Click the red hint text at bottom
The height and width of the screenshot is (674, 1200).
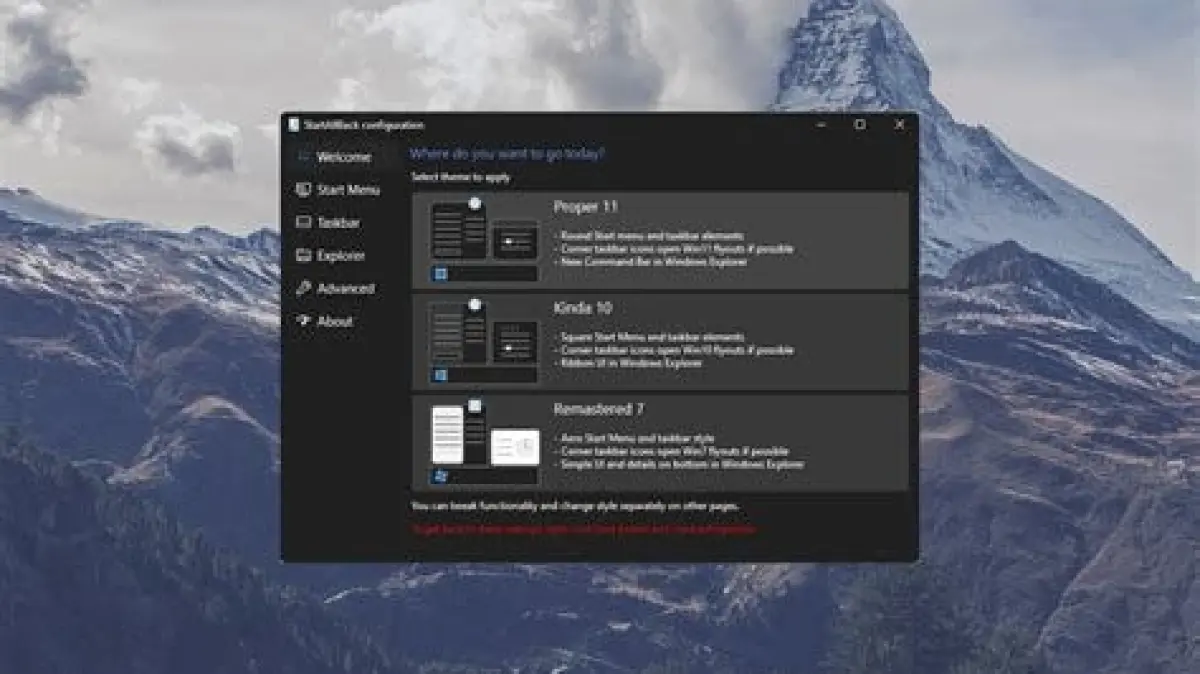(x=584, y=529)
